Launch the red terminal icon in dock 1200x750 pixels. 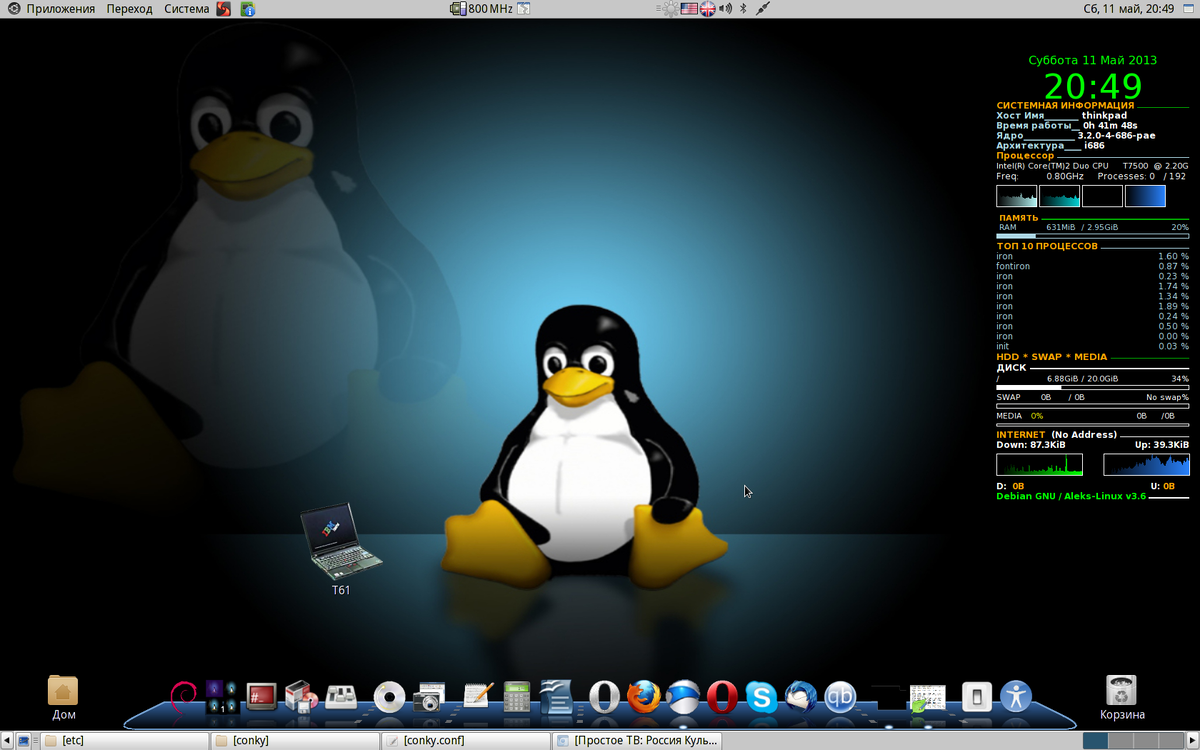point(261,696)
